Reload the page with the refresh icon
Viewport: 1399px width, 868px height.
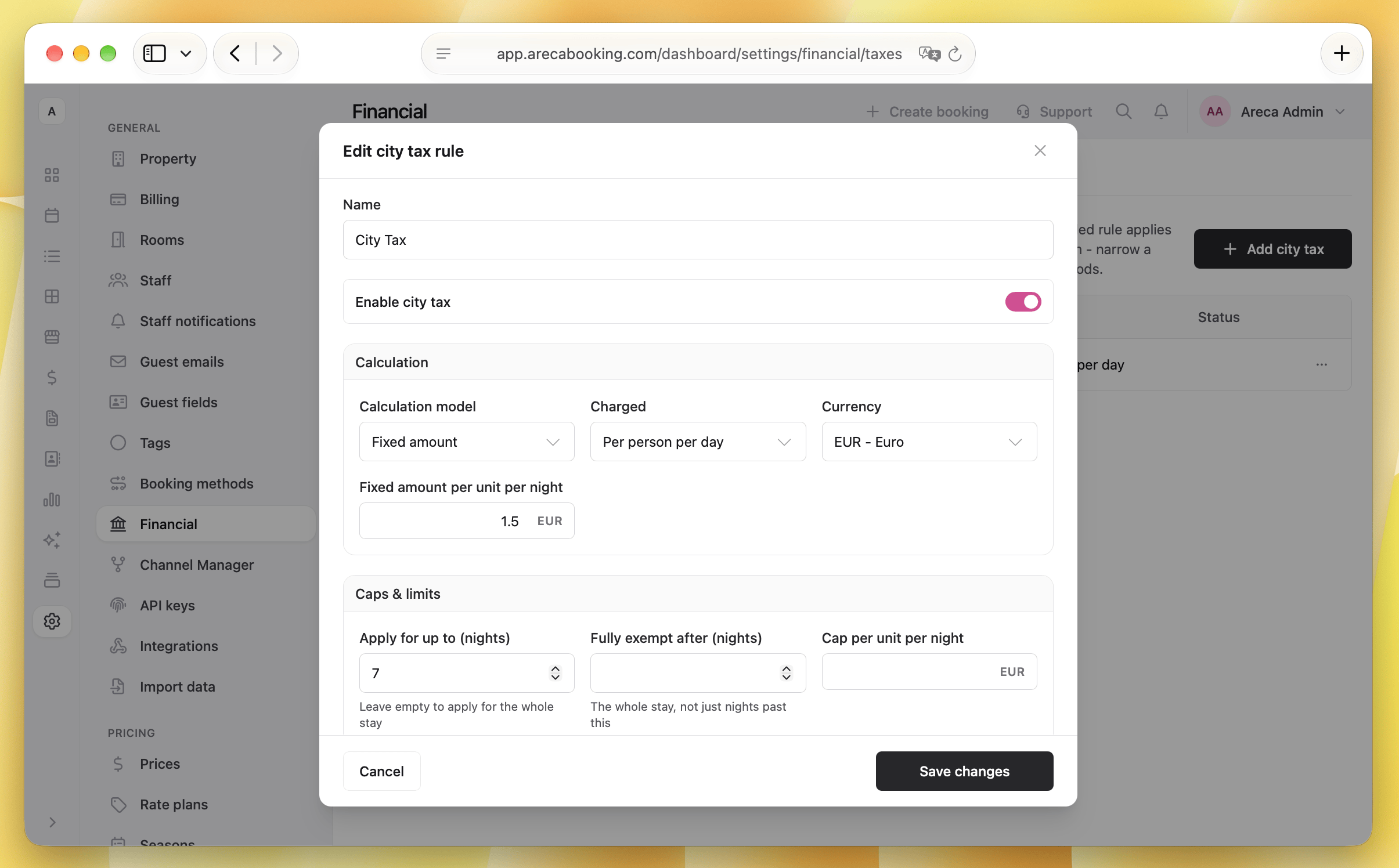[x=955, y=54]
